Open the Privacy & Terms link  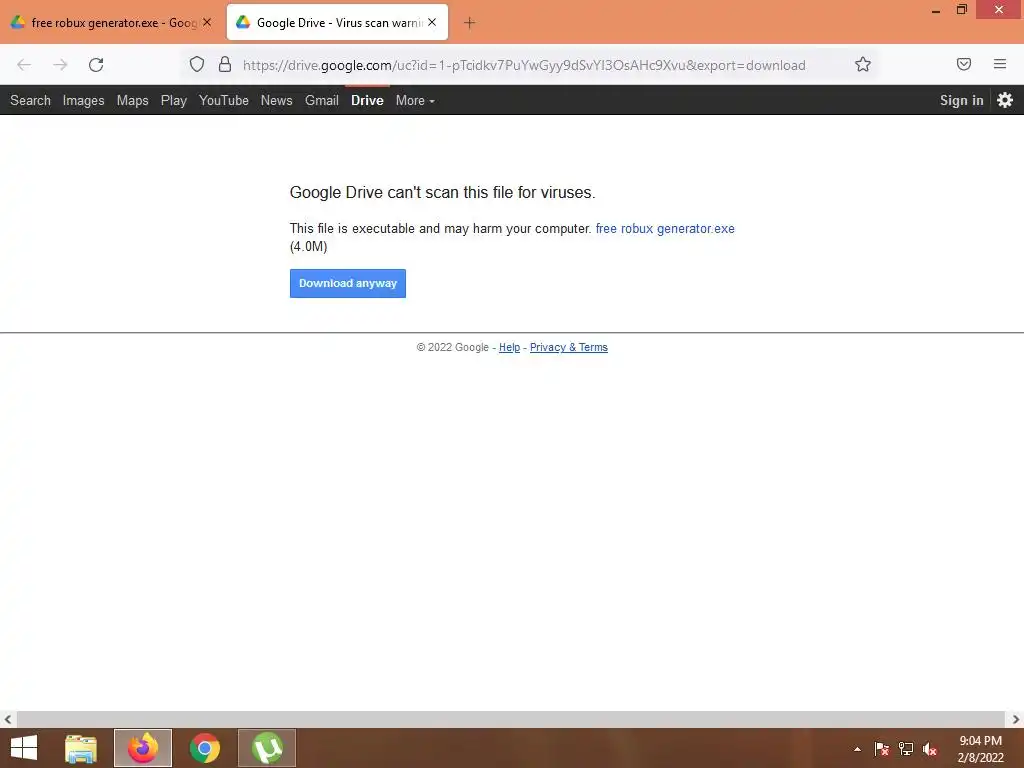pyautogui.click(x=569, y=347)
